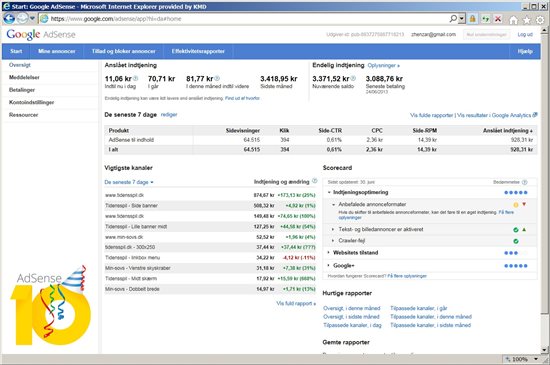Click the Internet Explorer home icon

click(x=513, y=20)
